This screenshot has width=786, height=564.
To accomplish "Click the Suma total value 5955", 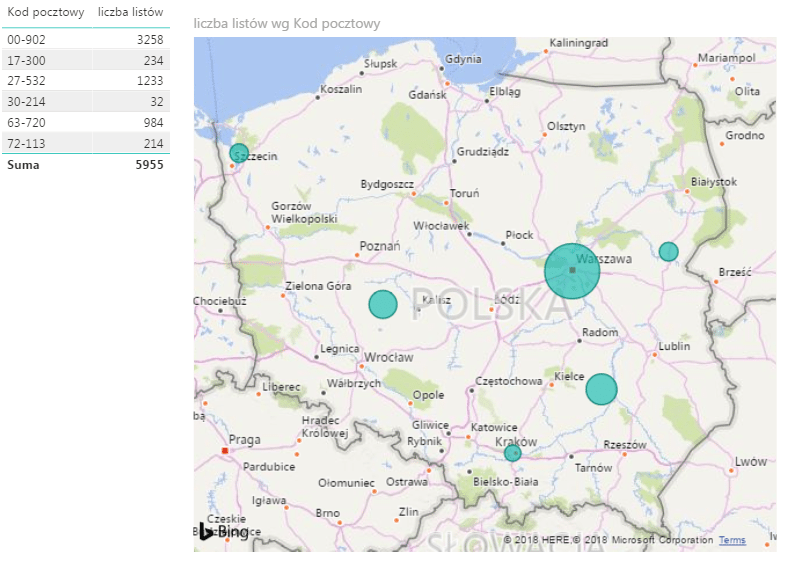I will [x=149, y=164].
